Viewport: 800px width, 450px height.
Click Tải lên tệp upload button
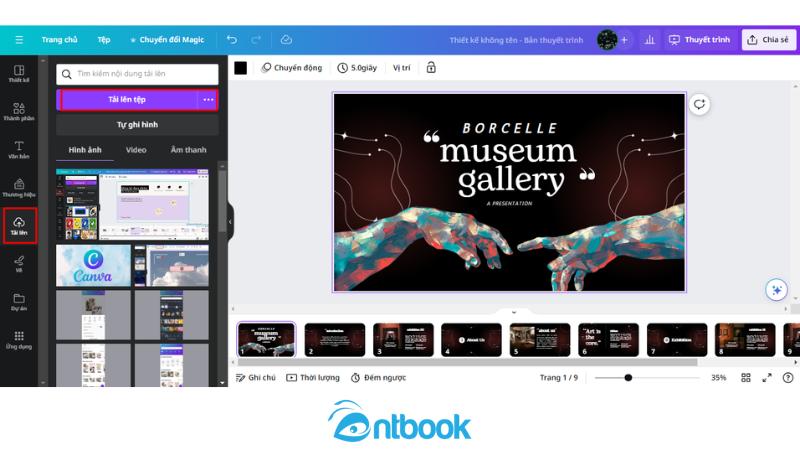point(127,99)
